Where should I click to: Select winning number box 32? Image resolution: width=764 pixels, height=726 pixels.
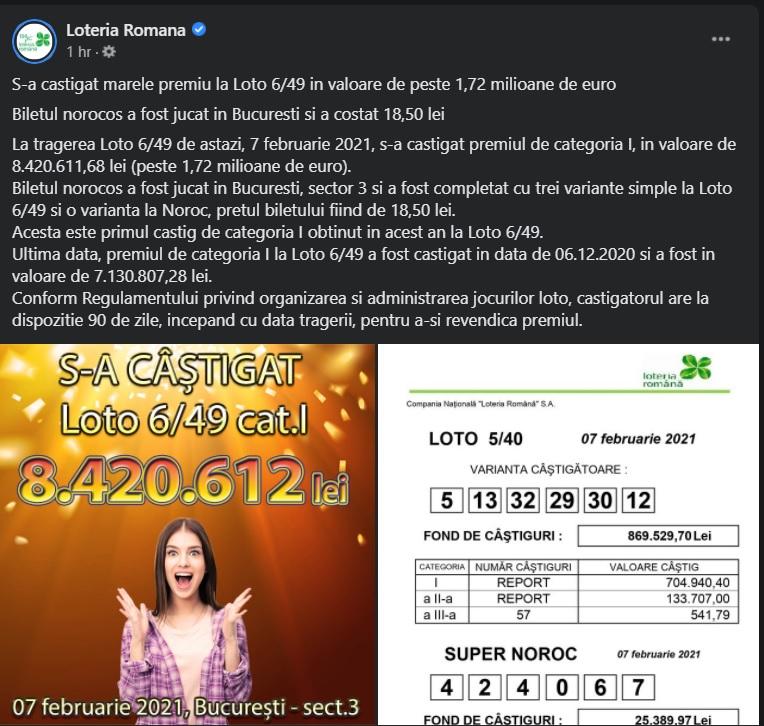[523, 500]
